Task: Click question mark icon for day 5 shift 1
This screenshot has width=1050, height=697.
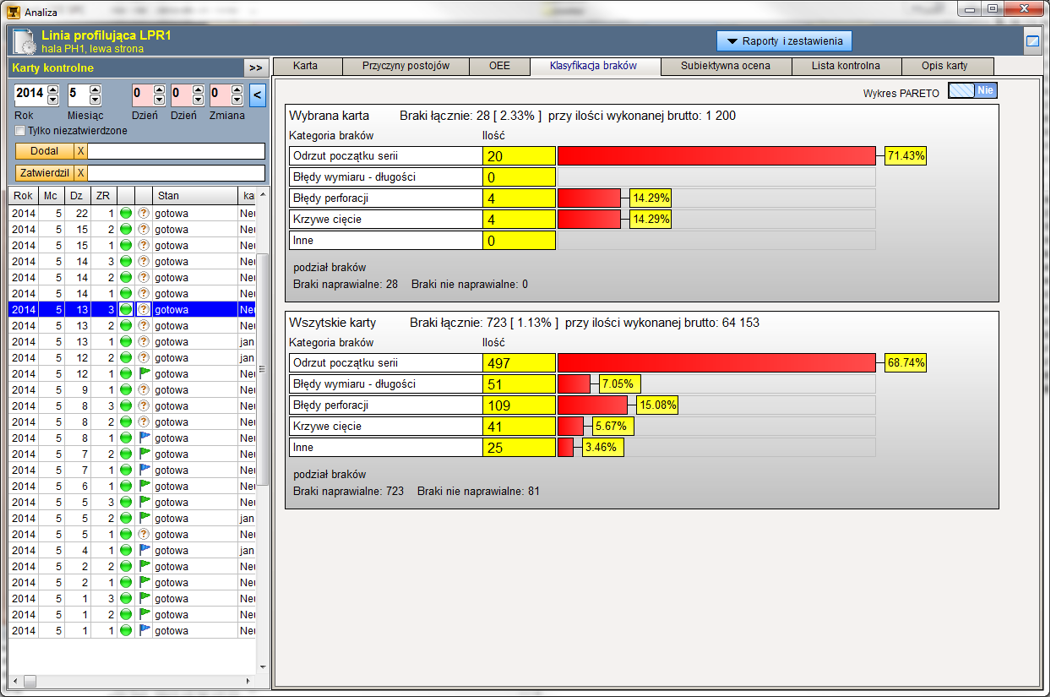Action: [143, 534]
